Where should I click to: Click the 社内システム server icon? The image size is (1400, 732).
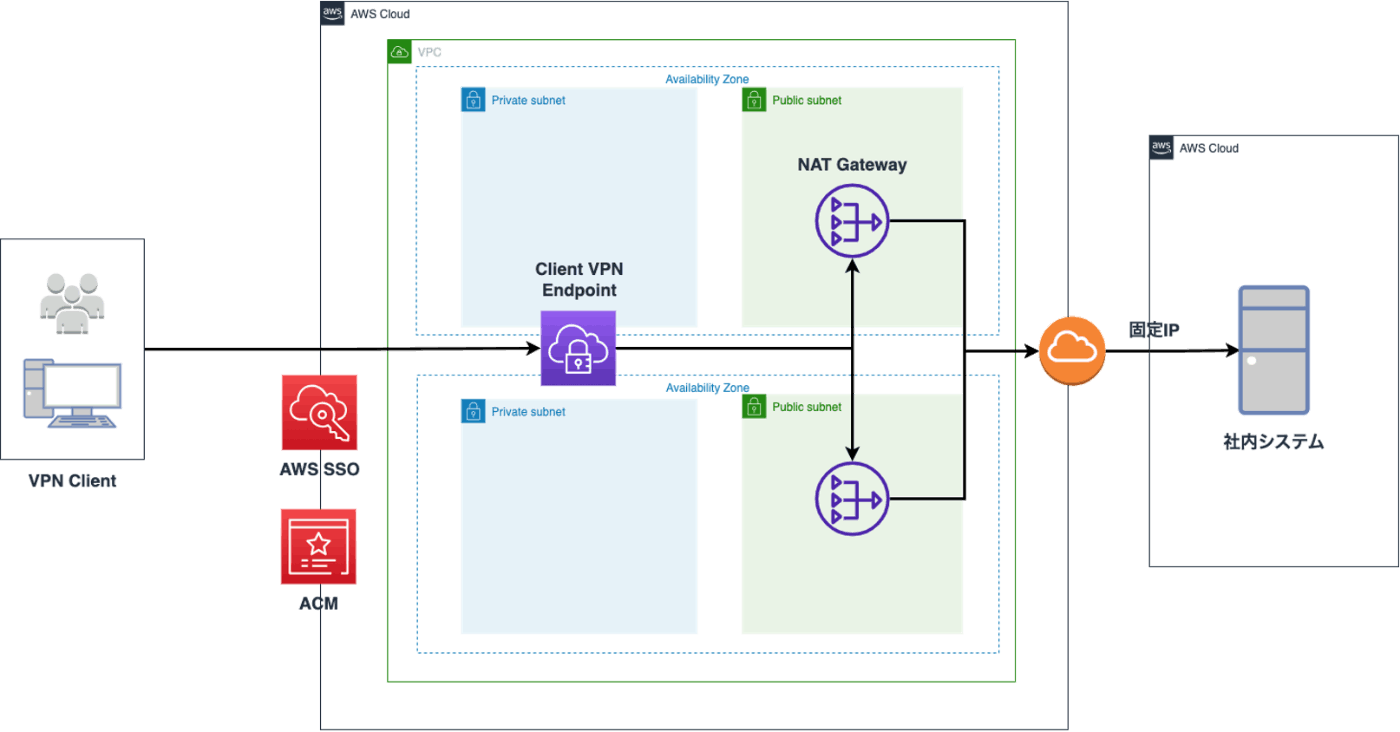1274,350
